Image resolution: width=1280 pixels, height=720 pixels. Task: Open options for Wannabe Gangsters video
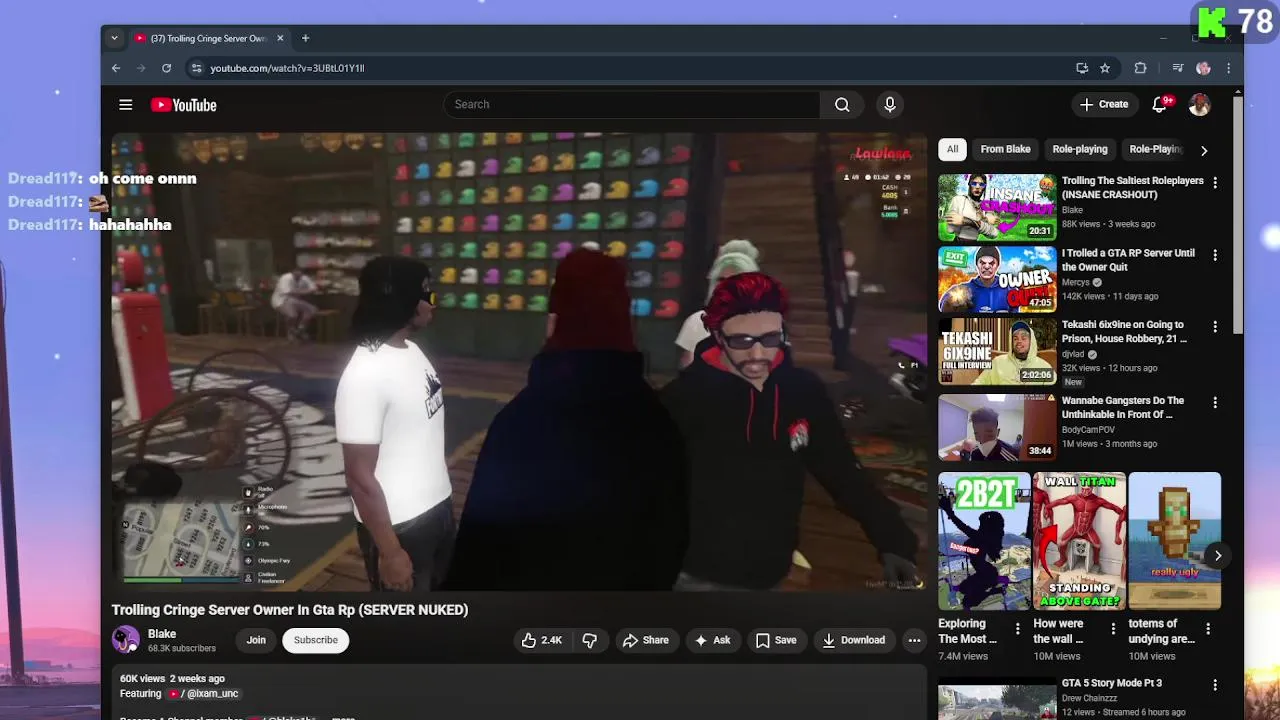click(1215, 402)
